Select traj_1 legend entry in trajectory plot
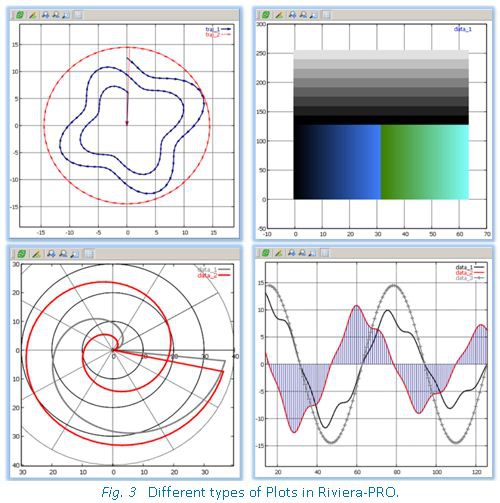500x503 pixels. [218, 29]
